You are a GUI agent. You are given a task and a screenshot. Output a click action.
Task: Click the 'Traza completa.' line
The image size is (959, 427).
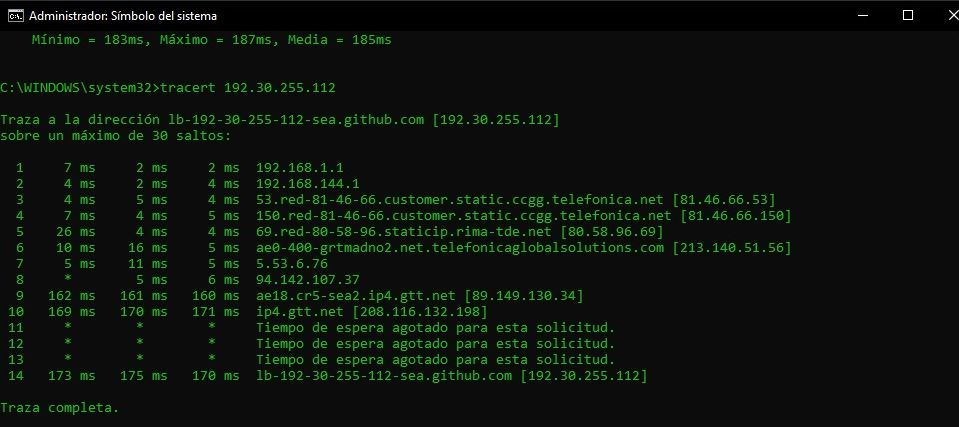(60, 407)
